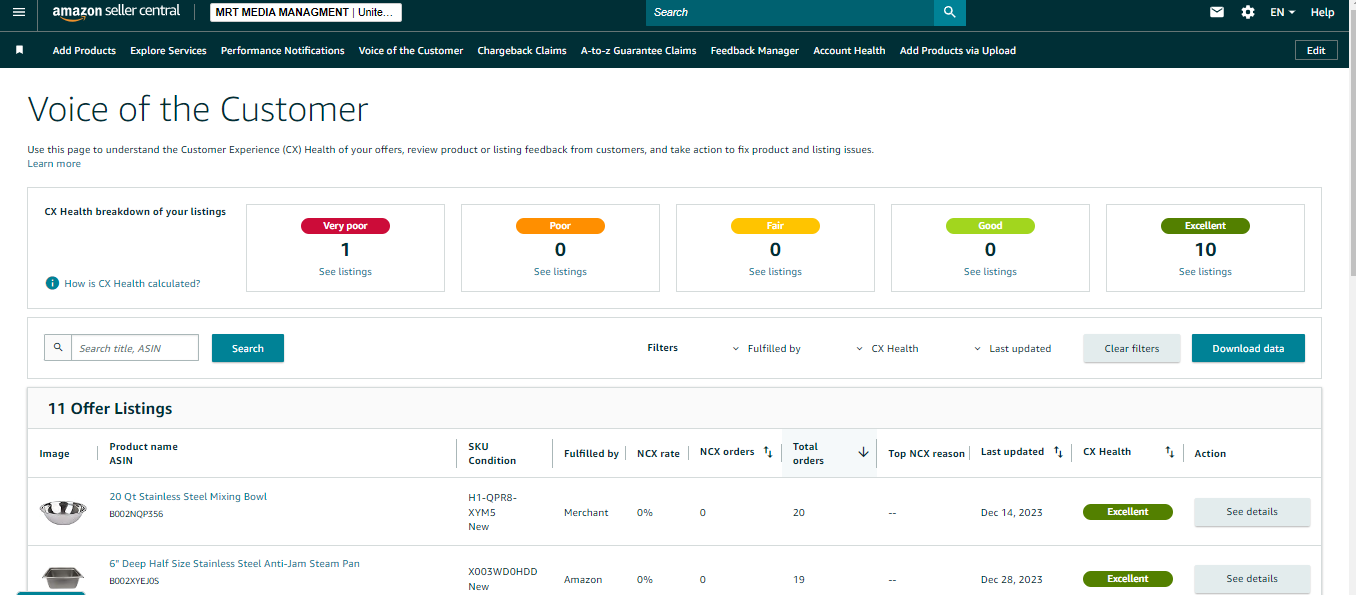Screen dimensions: 1356x595
Task: Open 6" Deep Half Size Steam Pan link
Action: pyautogui.click(x=234, y=564)
